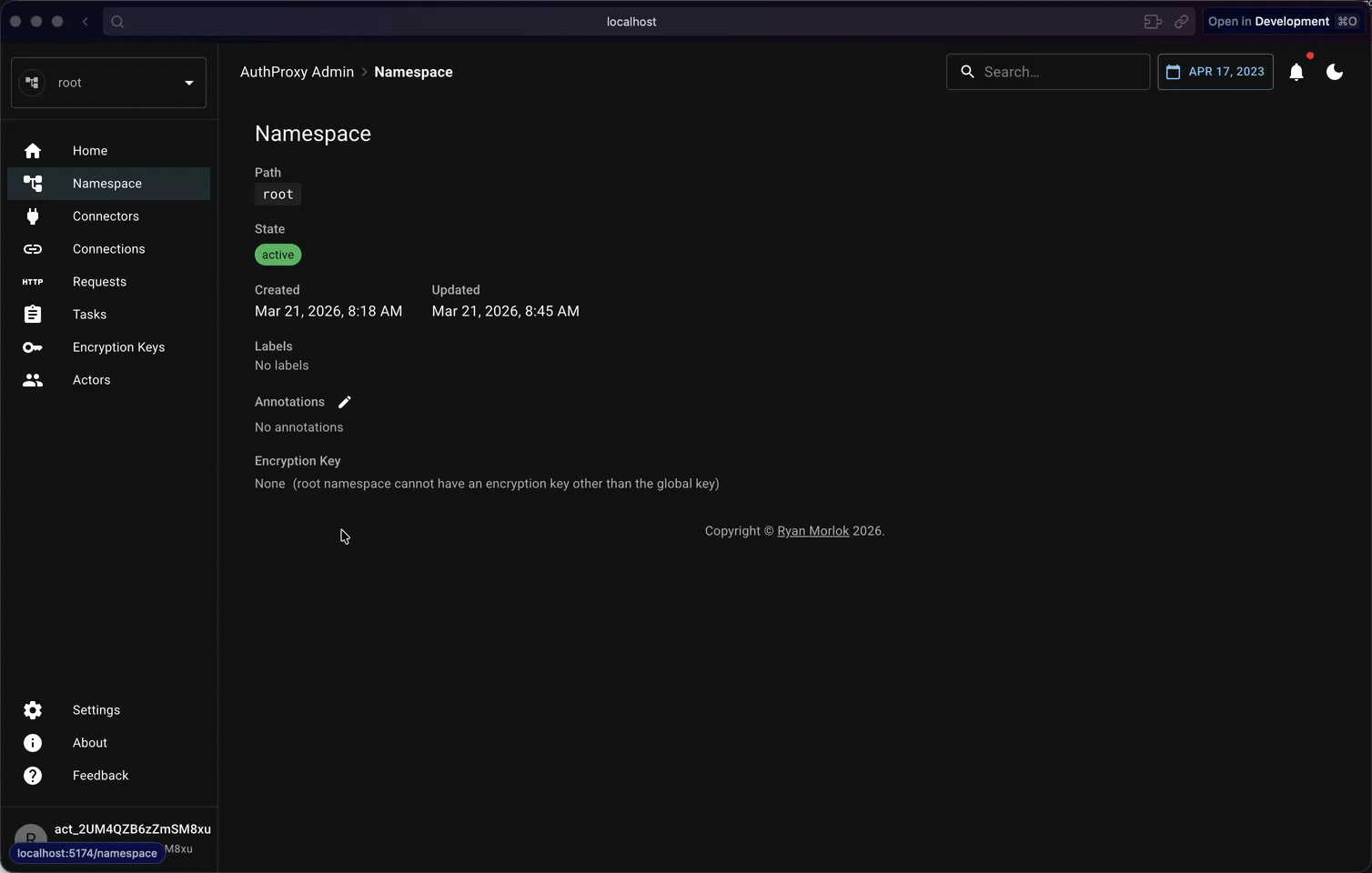Click the search magnifier icon in Search field

[x=968, y=72]
